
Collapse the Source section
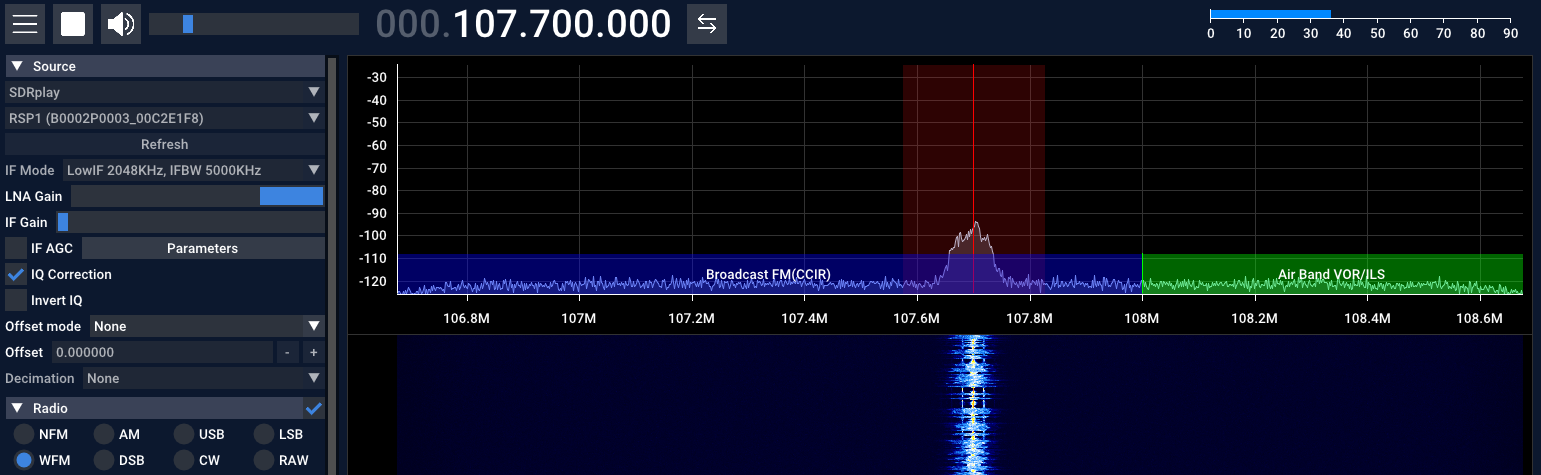(x=165, y=66)
